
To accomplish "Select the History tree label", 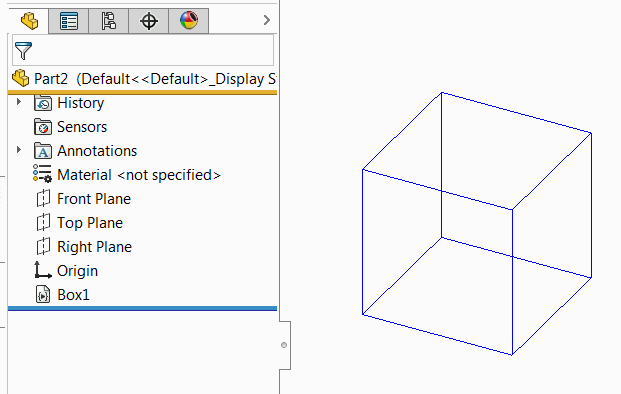I will pyautogui.click(x=81, y=103).
